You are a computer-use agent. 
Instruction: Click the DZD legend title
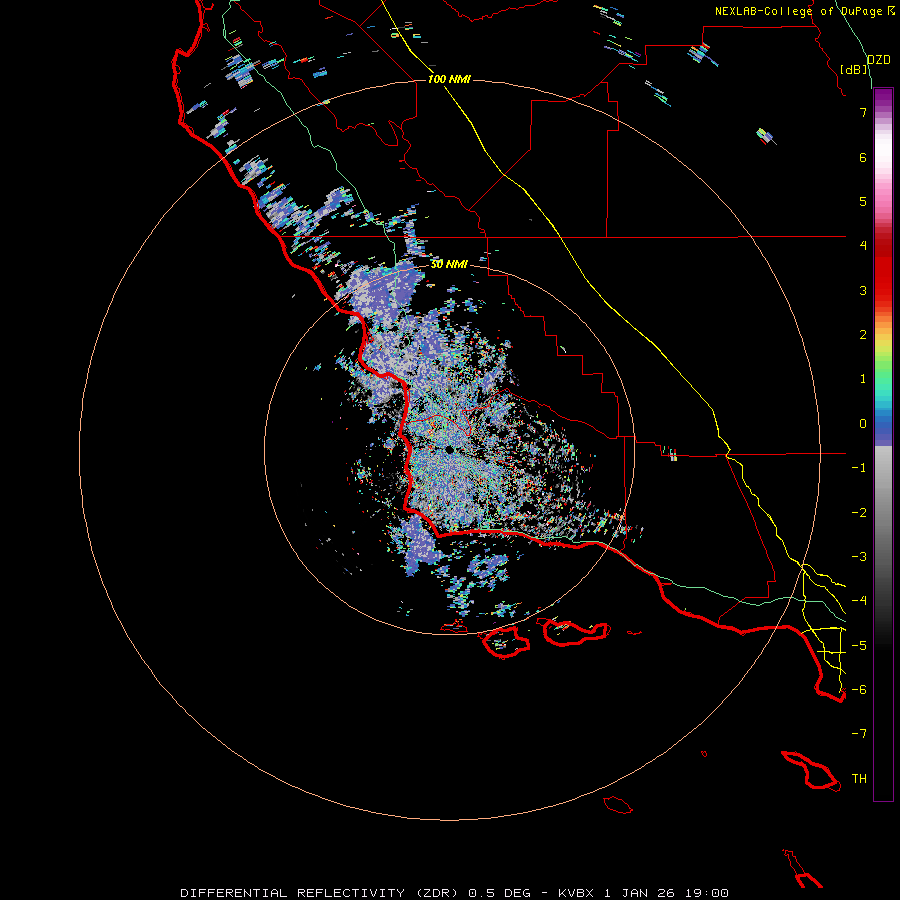click(x=879, y=60)
